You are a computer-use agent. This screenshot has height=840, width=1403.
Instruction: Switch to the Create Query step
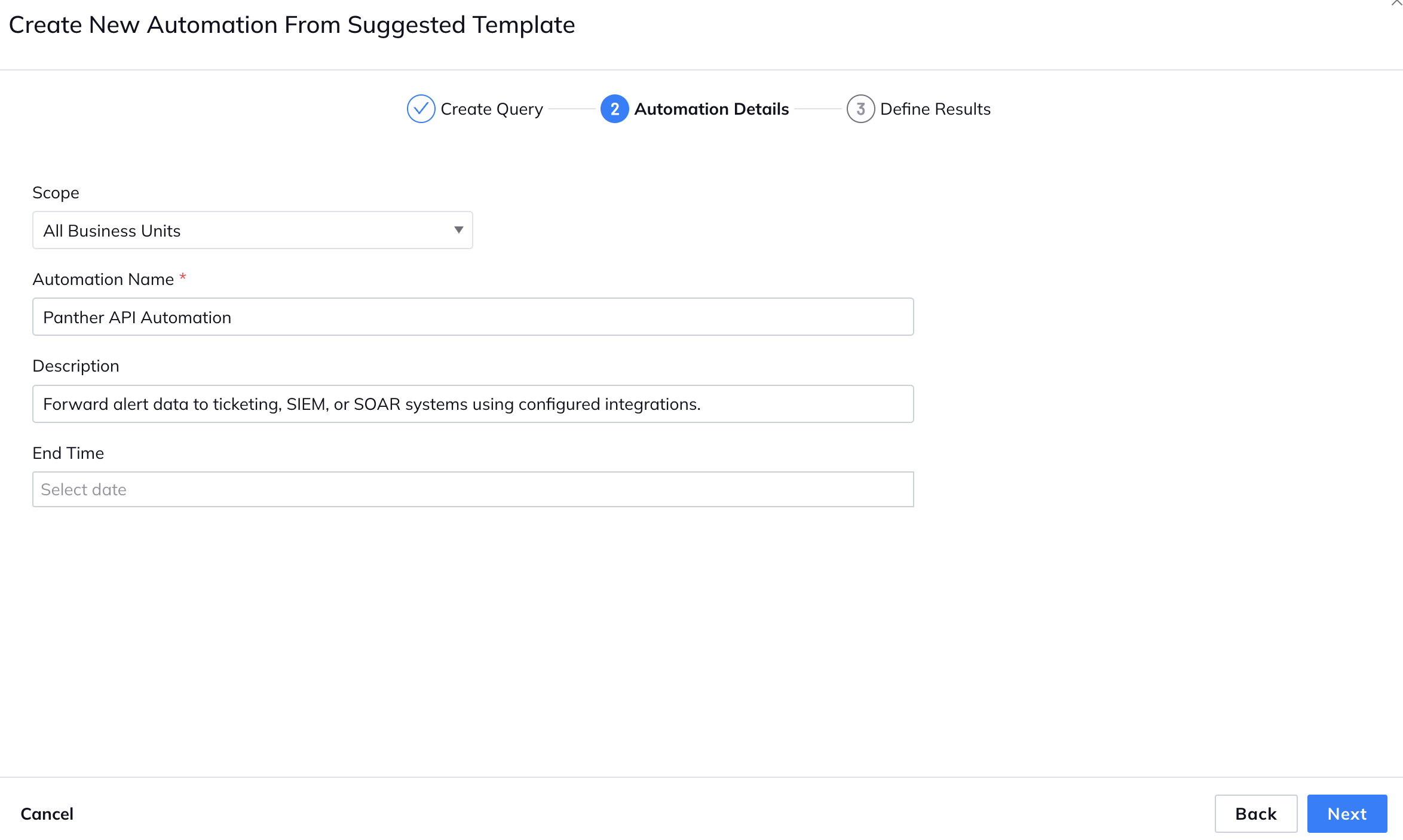coord(491,109)
